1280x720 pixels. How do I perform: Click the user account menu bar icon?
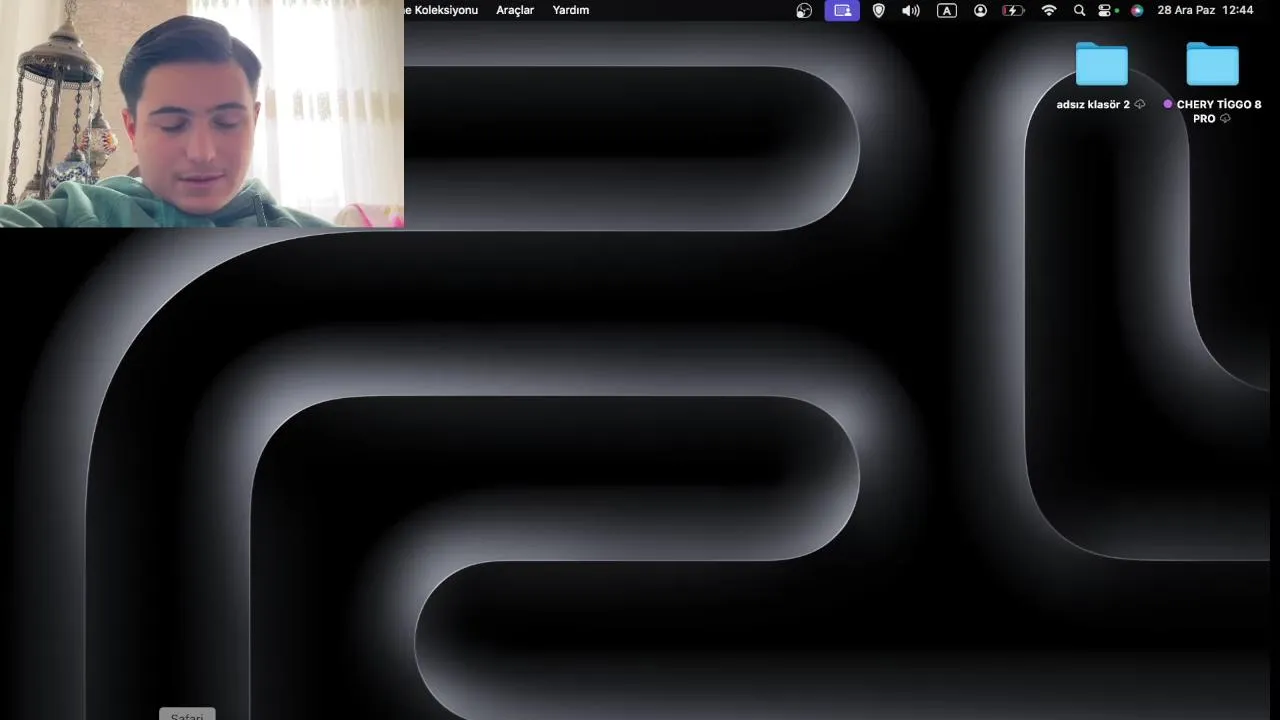(980, 11)
